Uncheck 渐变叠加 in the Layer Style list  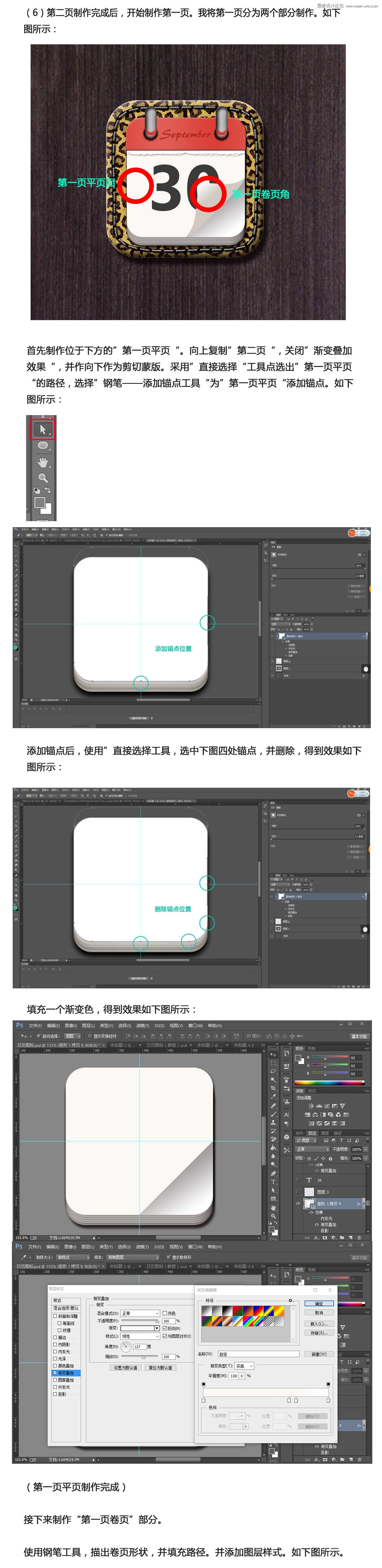click(56, 1373)
